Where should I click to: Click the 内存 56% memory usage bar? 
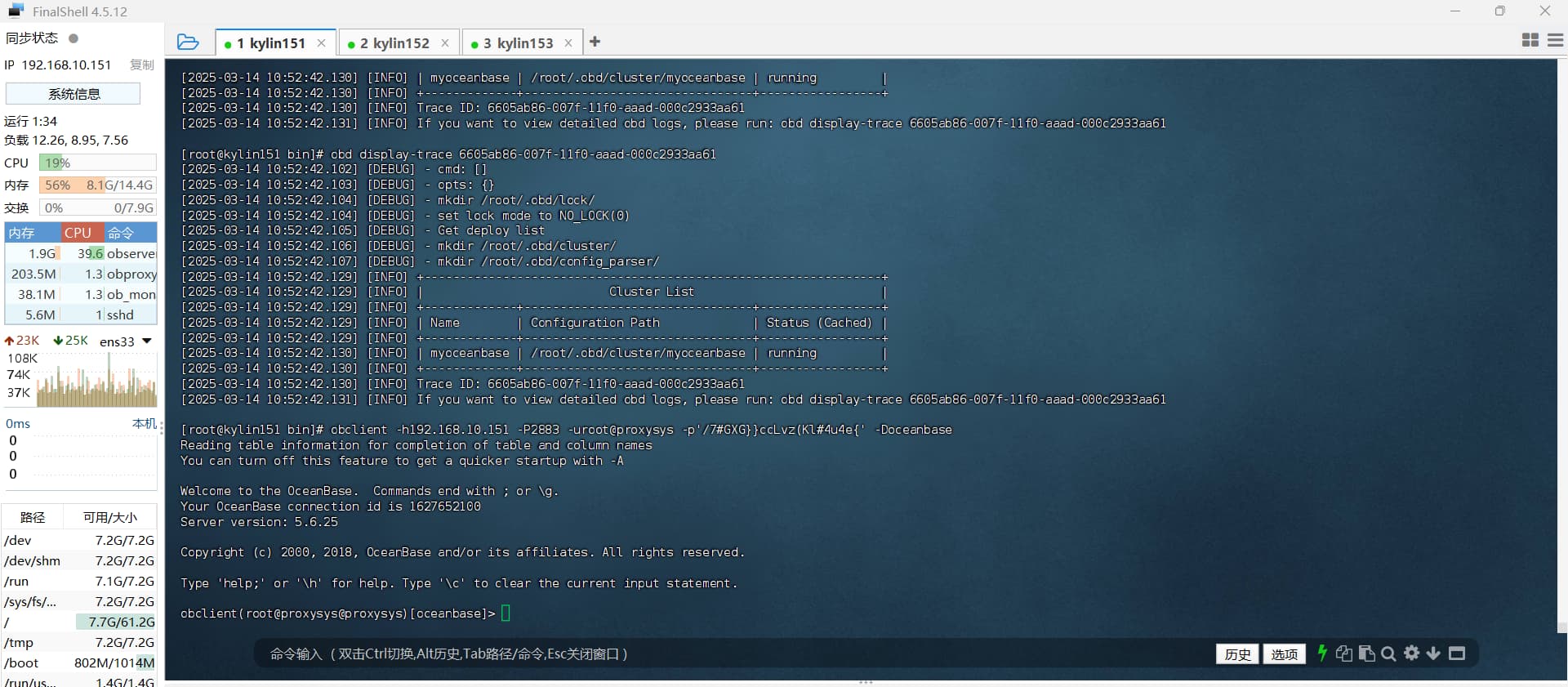pos(98,185)
